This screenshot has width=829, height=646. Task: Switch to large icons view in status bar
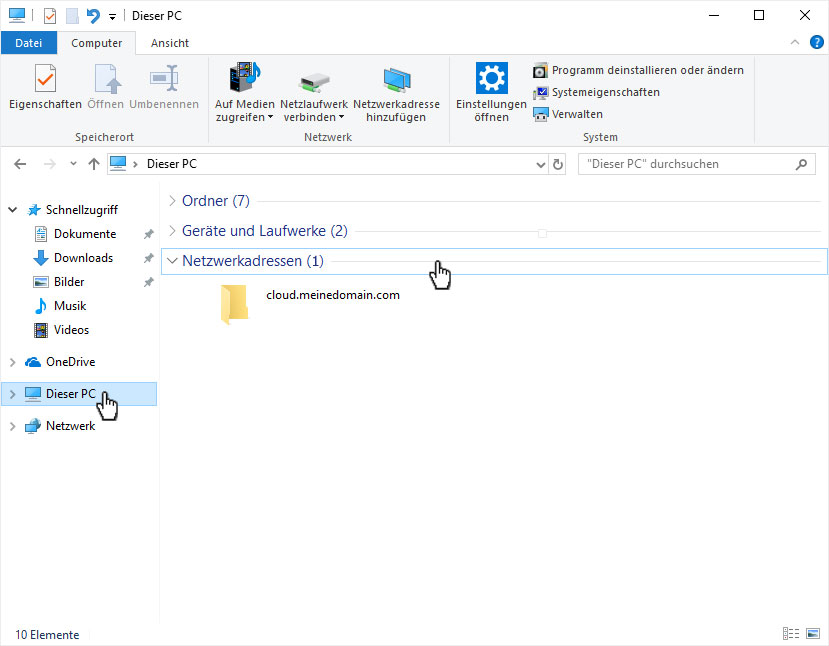click(813, 633)
